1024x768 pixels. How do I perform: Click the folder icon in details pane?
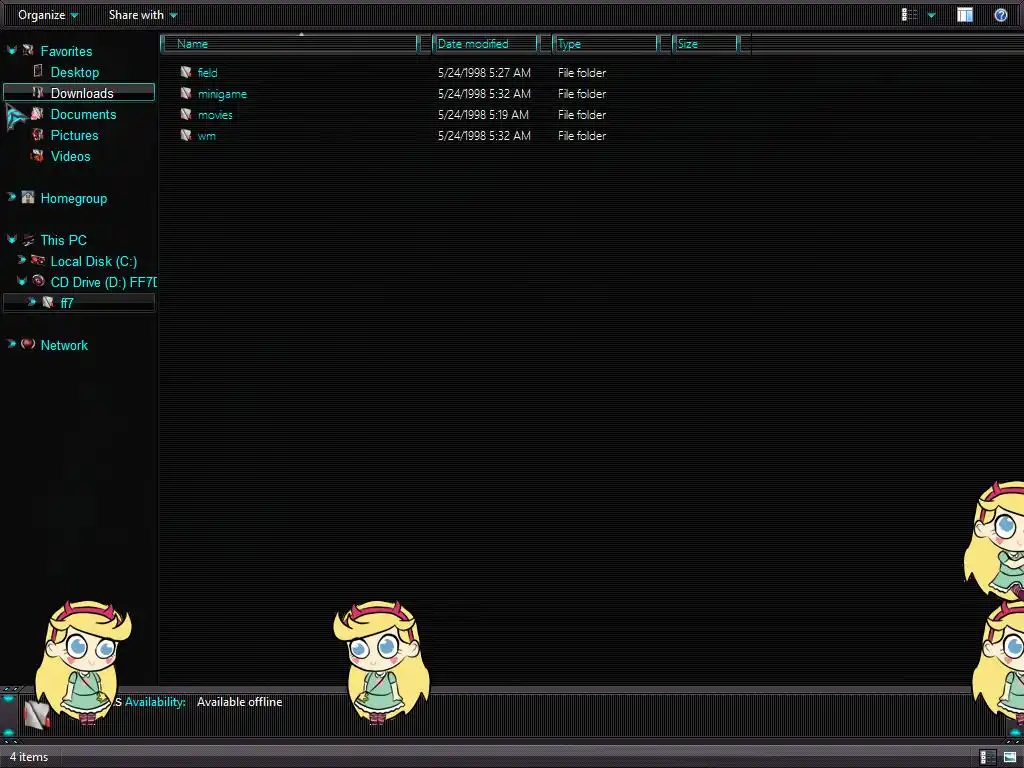click(x=37, y=713)
